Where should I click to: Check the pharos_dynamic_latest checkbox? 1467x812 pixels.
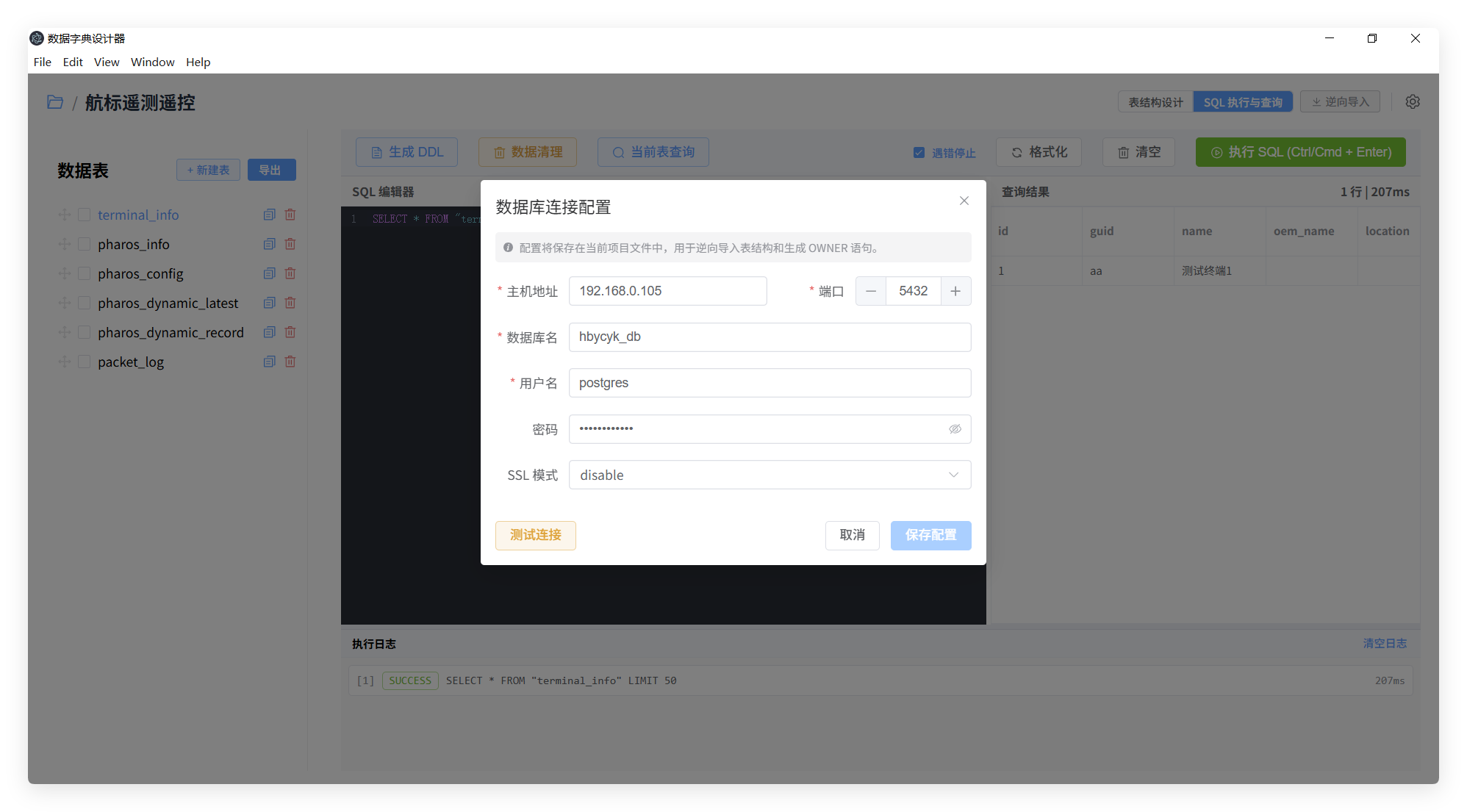85,303
